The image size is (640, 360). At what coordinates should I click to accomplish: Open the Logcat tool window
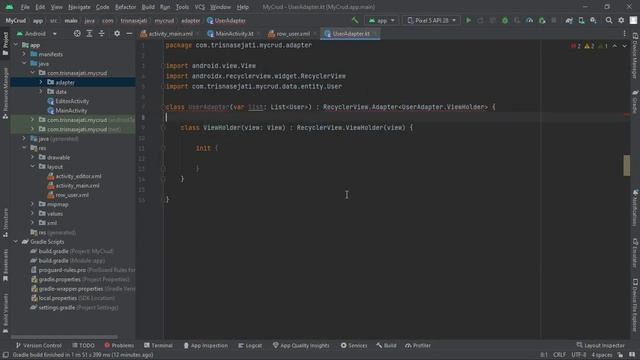(250, 346)
